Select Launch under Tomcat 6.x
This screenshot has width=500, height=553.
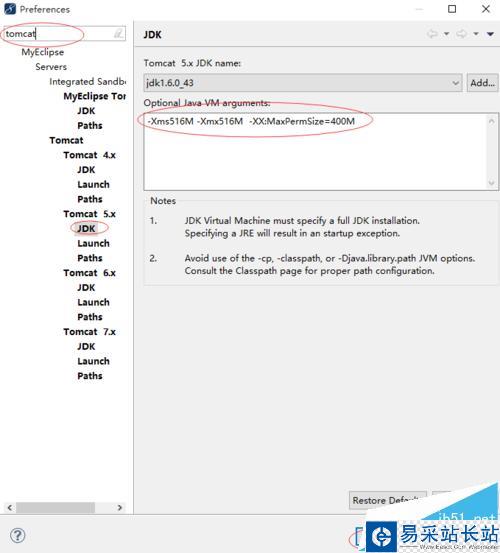pyautogui.click(x=93, y=302)
